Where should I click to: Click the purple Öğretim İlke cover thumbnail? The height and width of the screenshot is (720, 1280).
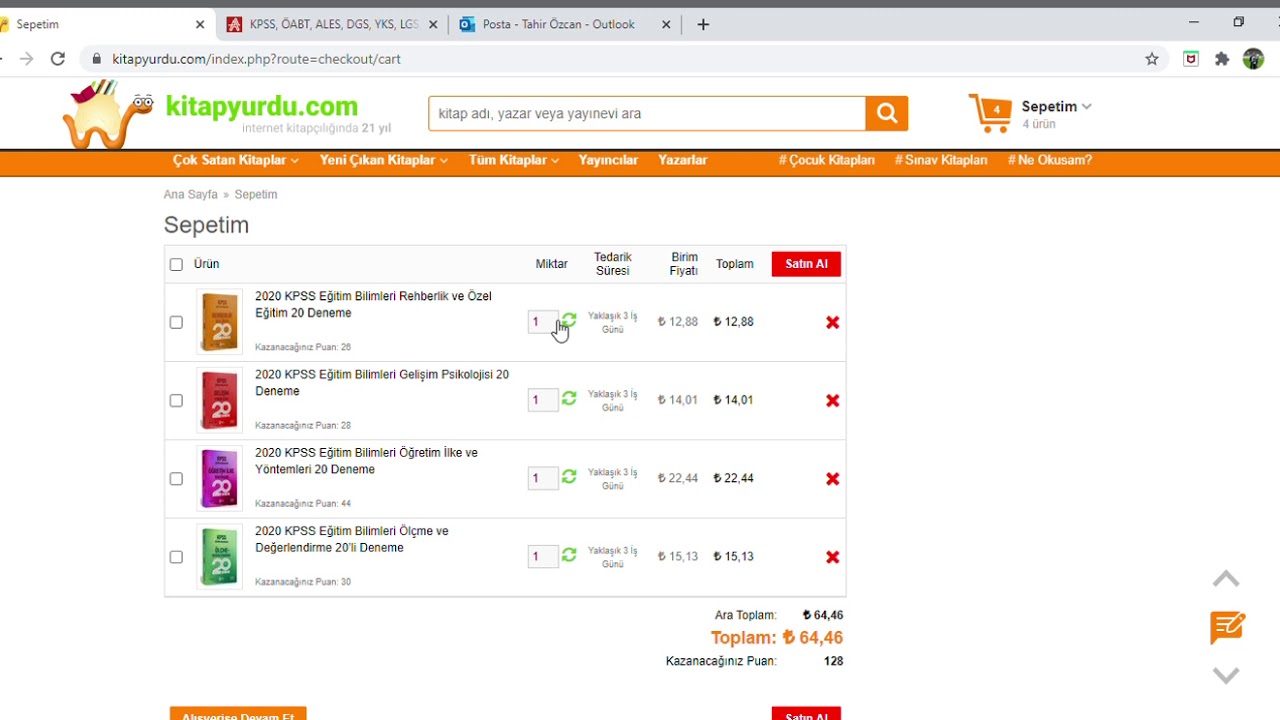coord(219,478)
